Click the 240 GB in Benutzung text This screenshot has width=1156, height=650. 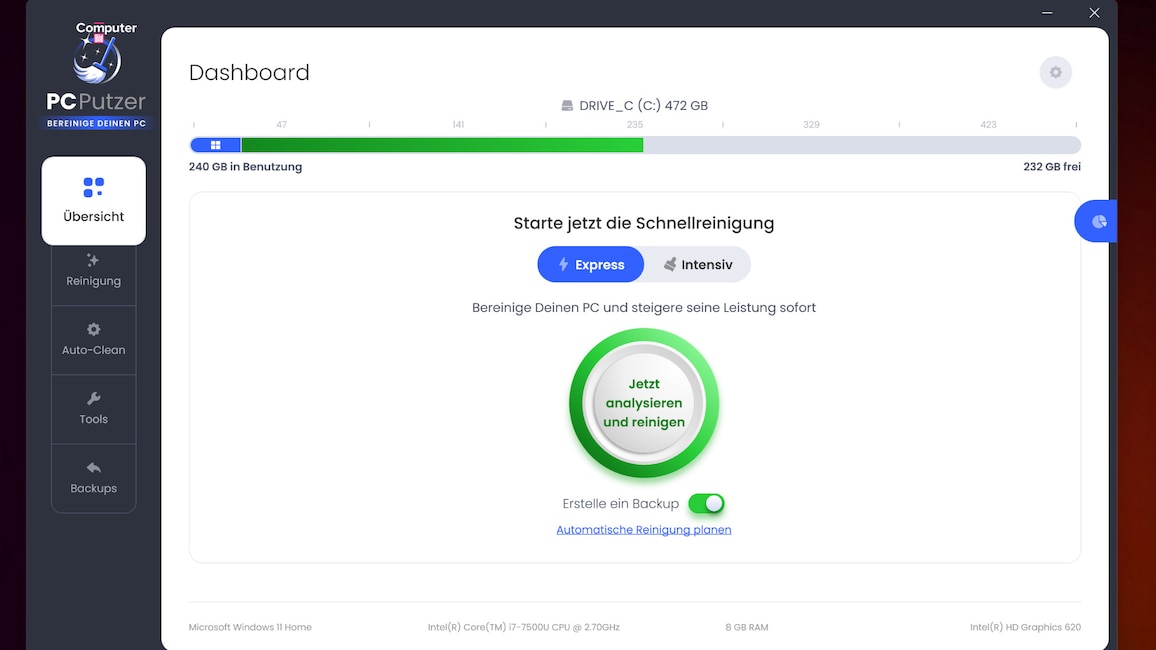pos(246,167)
